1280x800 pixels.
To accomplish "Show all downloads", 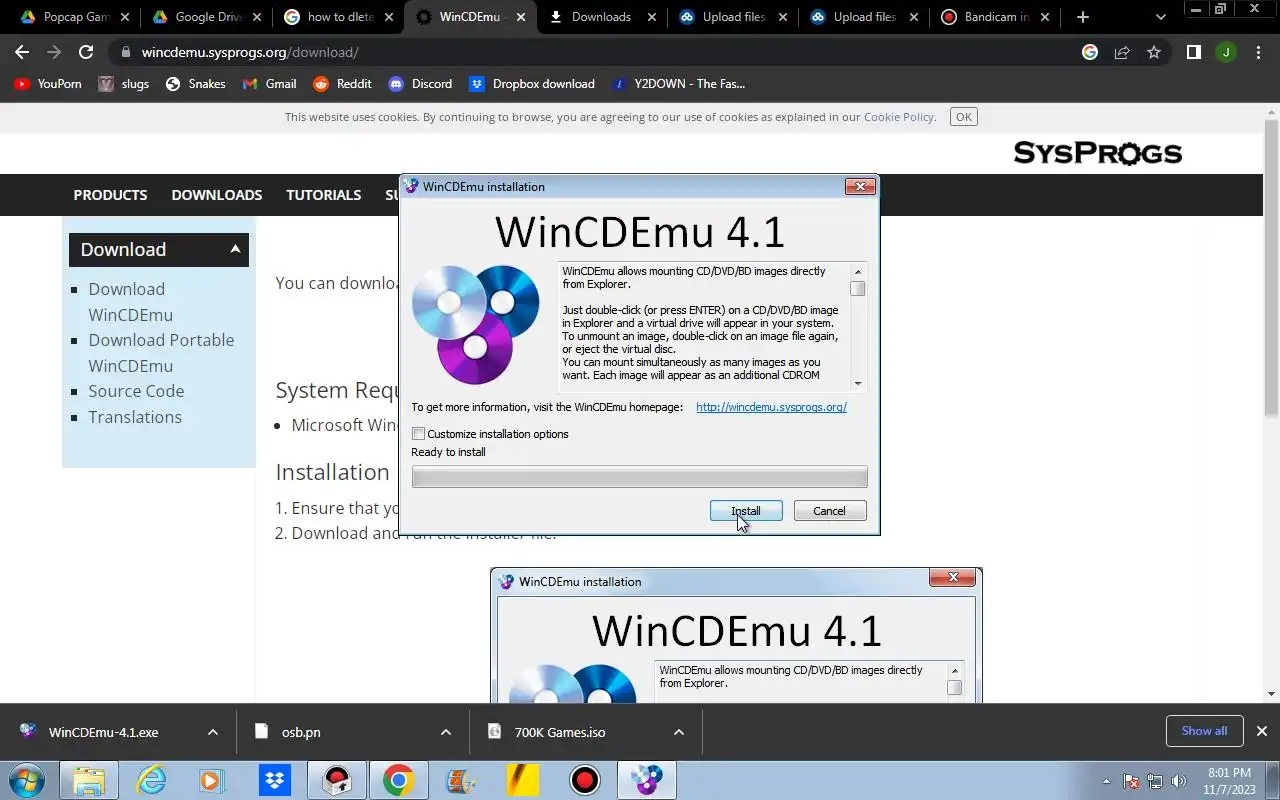I will 1204,731.
